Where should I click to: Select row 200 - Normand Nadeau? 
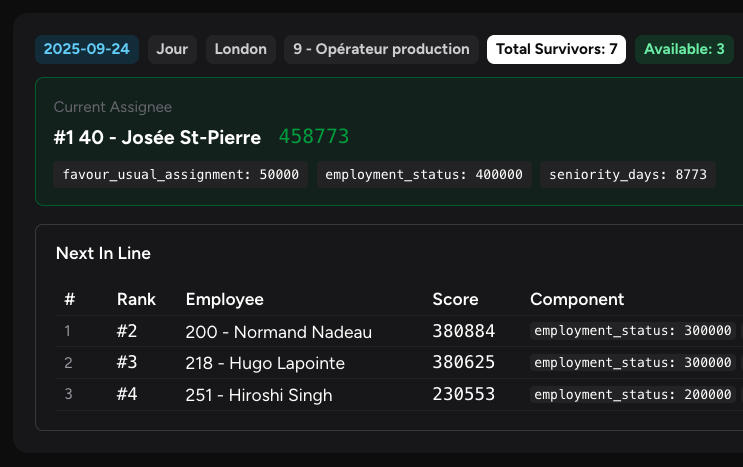[279, 332]
